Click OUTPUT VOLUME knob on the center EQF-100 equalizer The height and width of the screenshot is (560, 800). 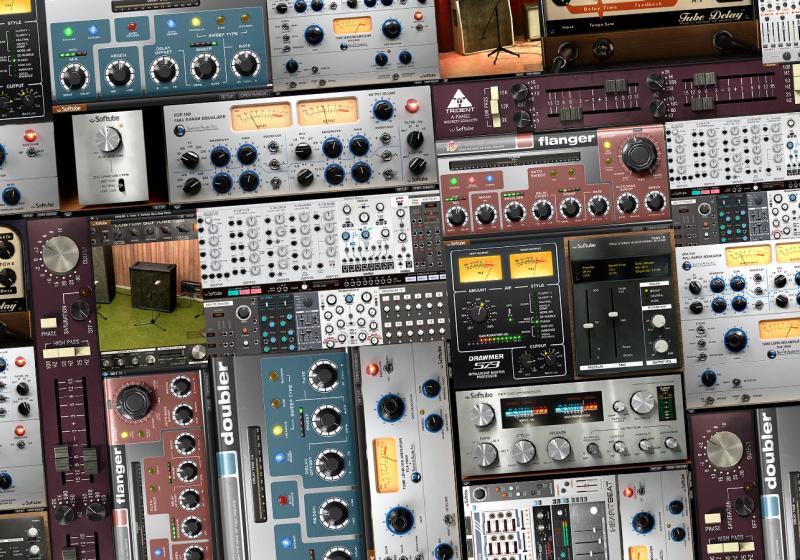tap(383, 110)
